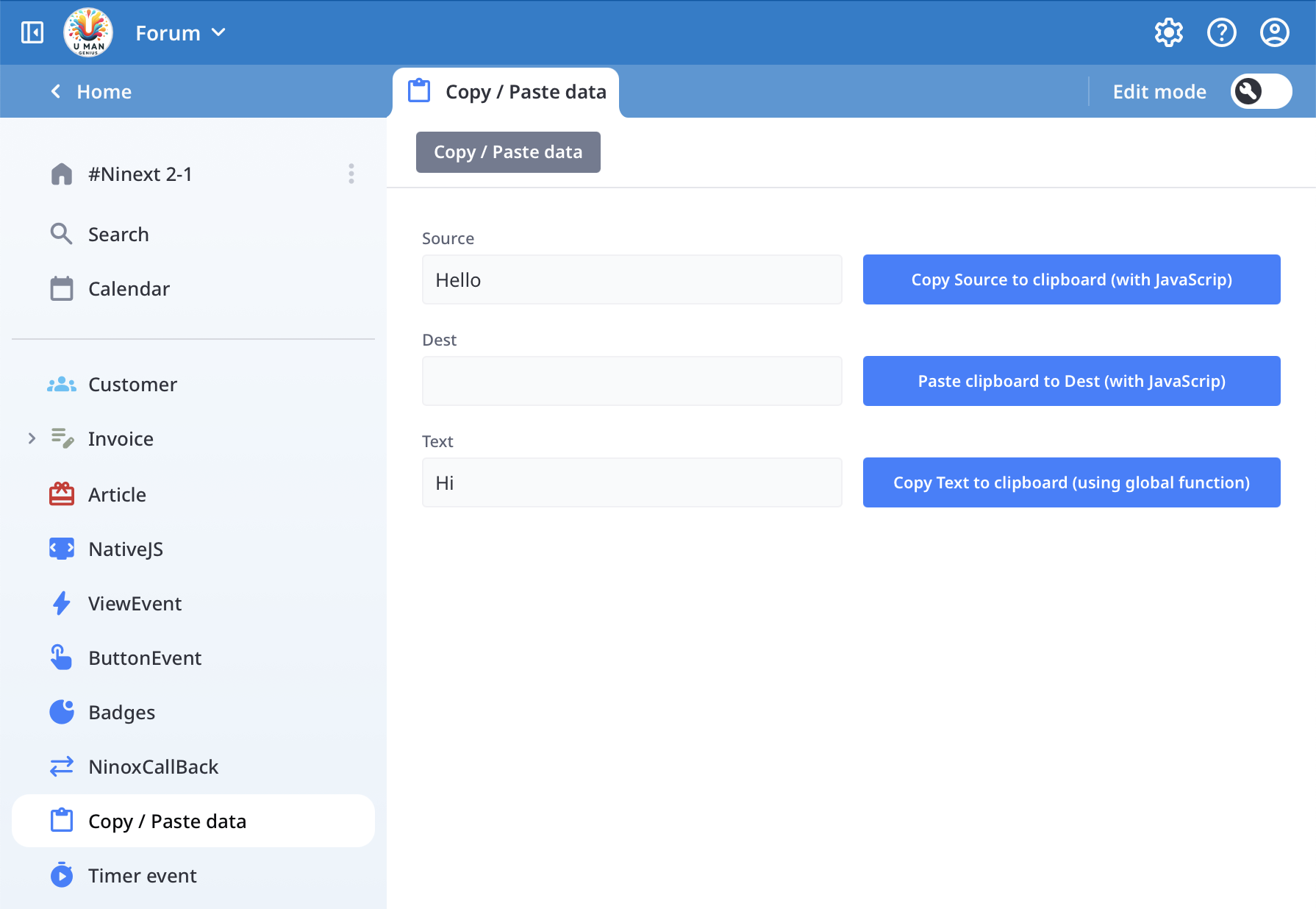Click the Calendar icon in sidebar
The width and height of the screenshot is (1316, 909).
click(62, 289)
